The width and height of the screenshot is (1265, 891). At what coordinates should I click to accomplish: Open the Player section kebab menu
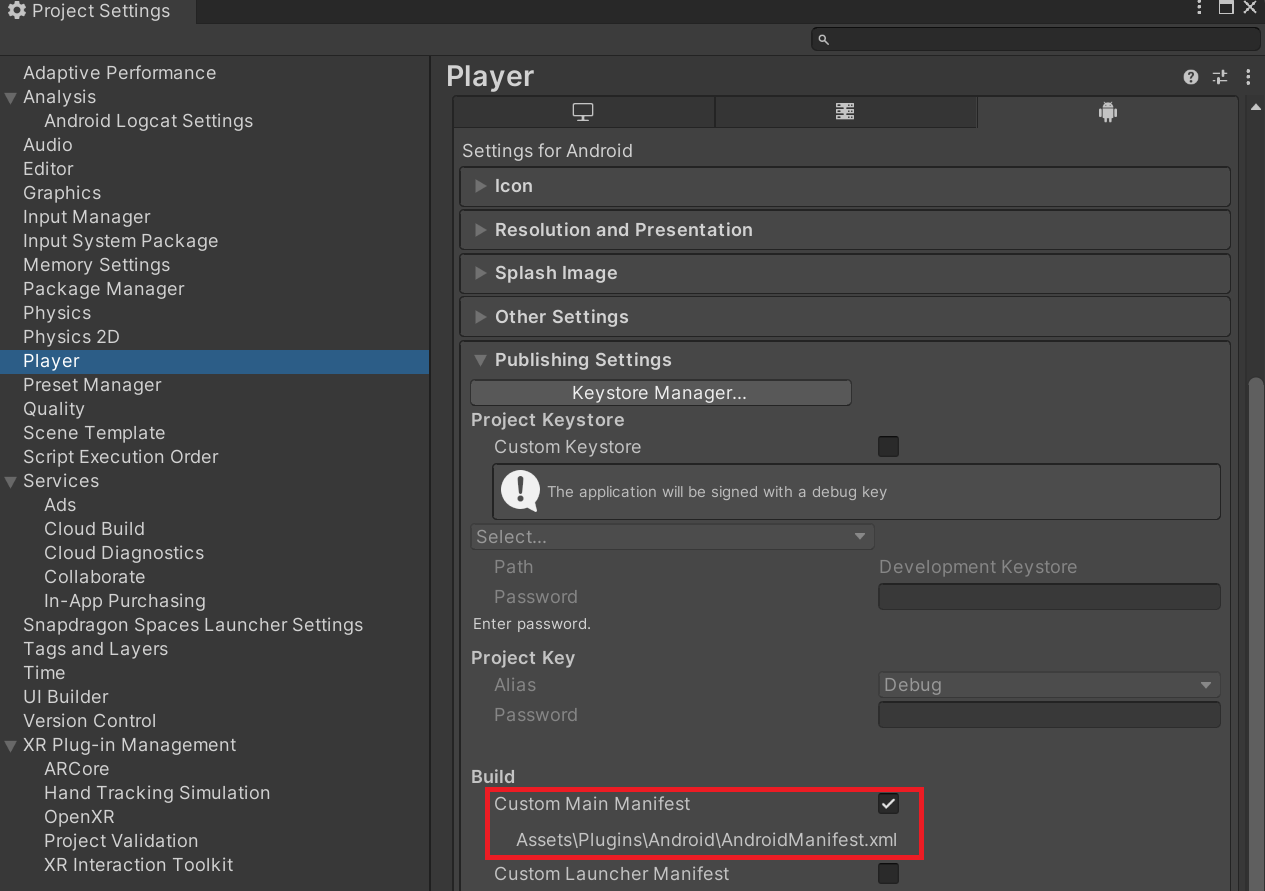(1248, 77)
